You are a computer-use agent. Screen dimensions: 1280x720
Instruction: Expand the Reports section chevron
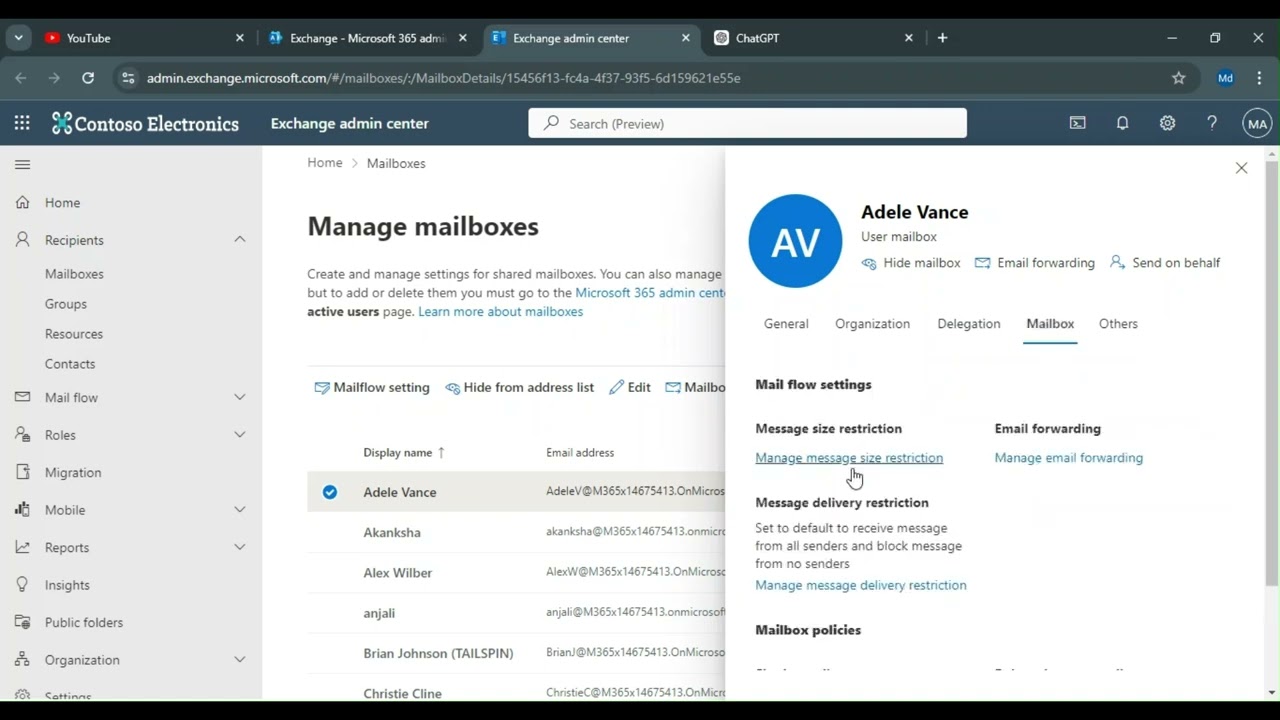point(240,547)
